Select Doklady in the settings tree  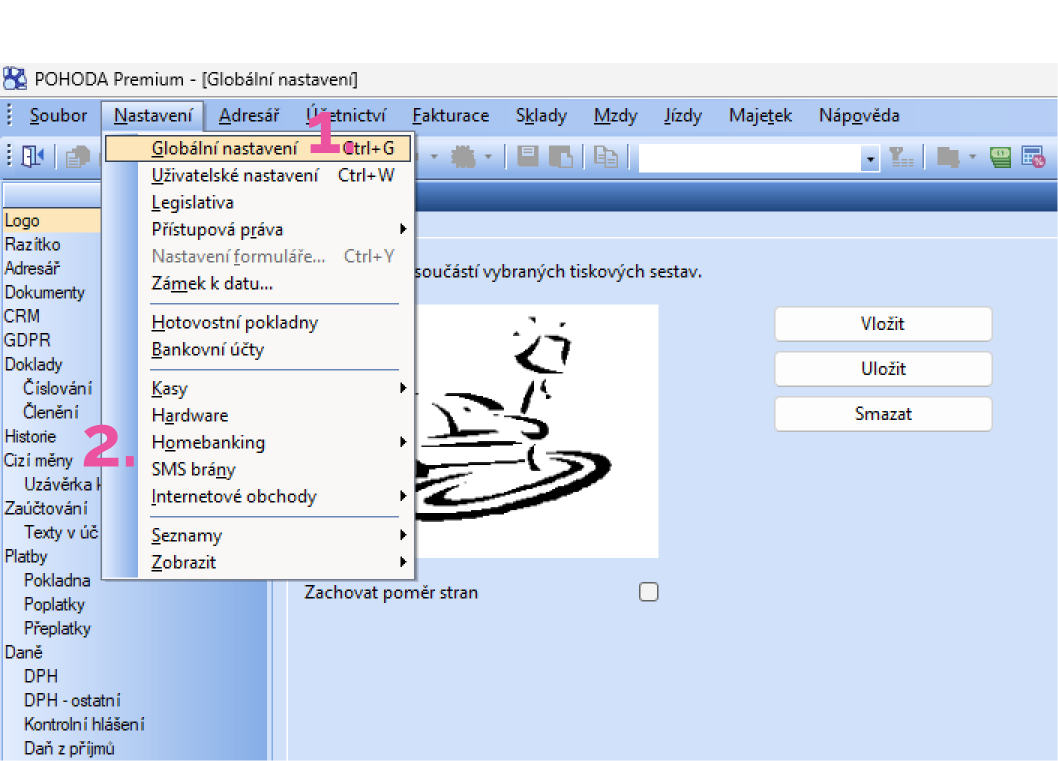pyautogui.click(x=34, y=364)
